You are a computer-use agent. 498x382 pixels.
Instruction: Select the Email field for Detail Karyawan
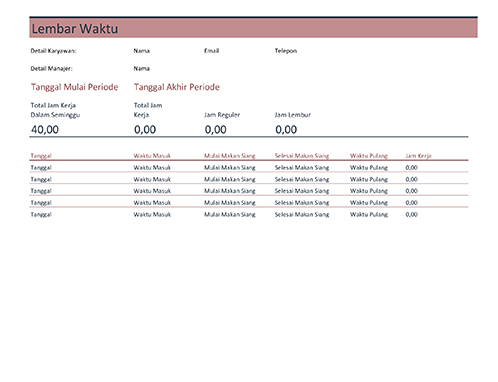[211, 51]
